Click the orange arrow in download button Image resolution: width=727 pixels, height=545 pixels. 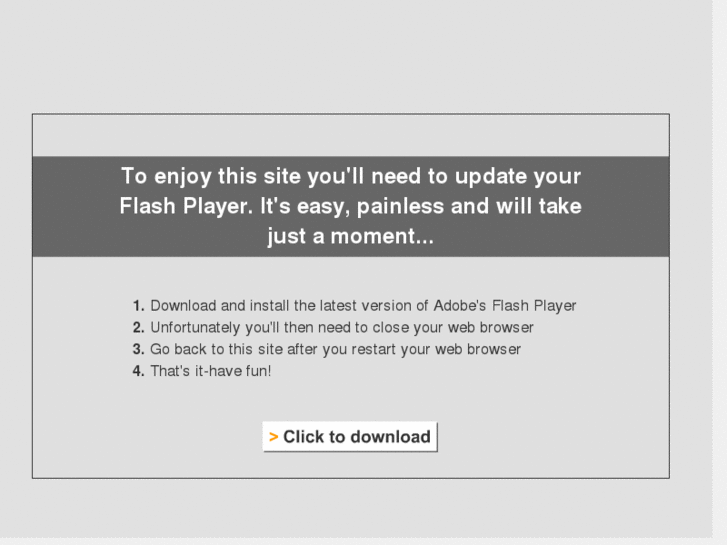click(x=274, y=437)
